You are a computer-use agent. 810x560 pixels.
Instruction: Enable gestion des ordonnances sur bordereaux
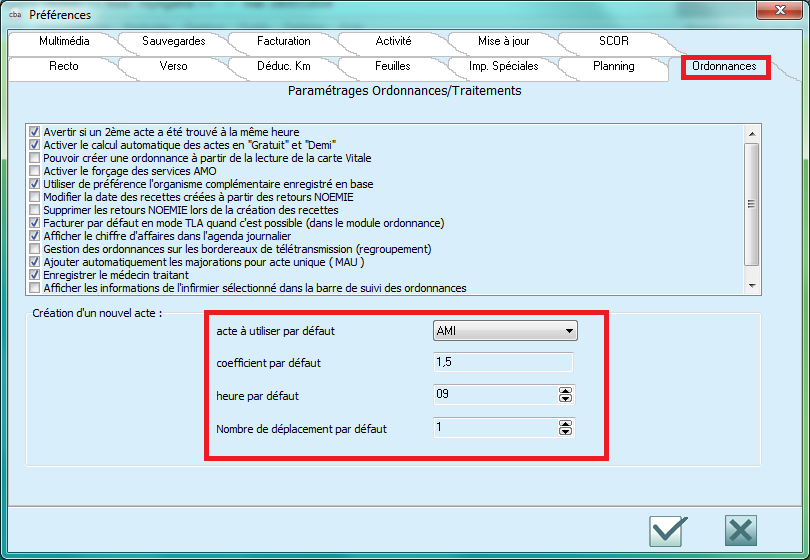tap(35, 249)
